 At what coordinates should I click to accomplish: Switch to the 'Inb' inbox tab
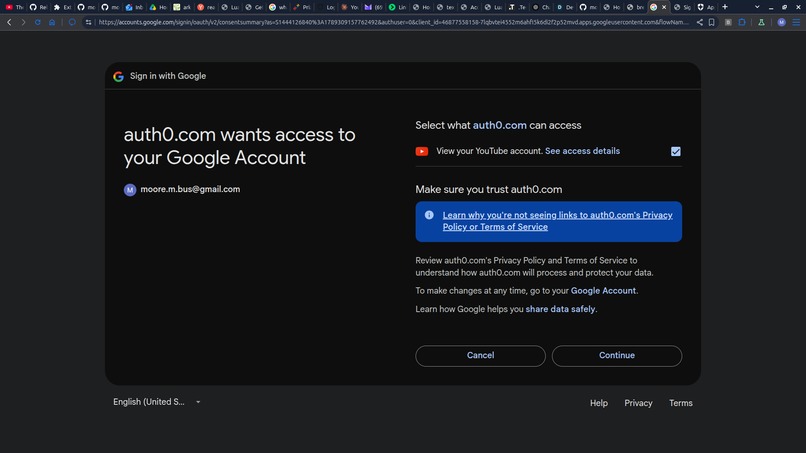pos(134,7)
